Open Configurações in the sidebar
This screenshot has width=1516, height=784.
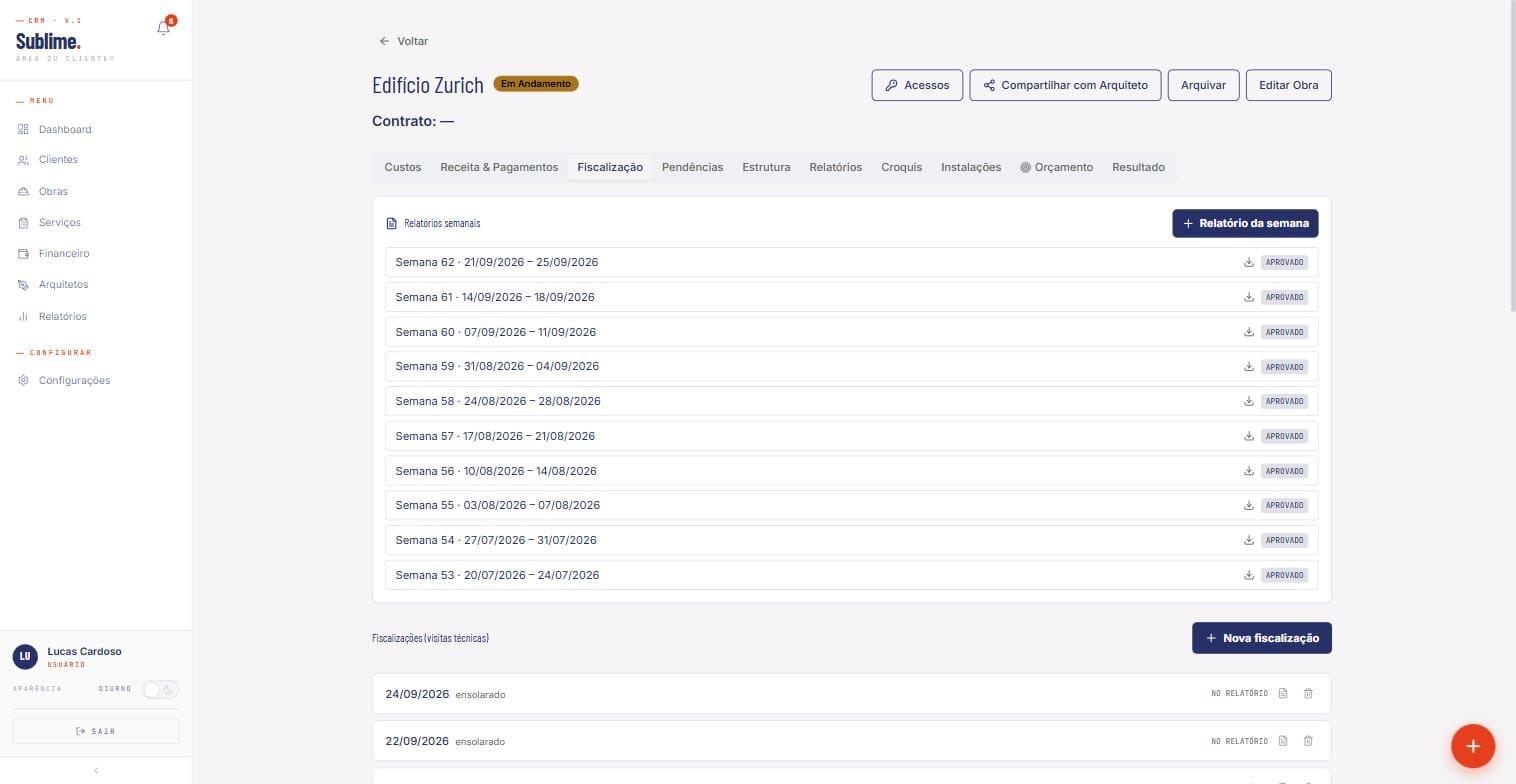click(x=74, y=380)
